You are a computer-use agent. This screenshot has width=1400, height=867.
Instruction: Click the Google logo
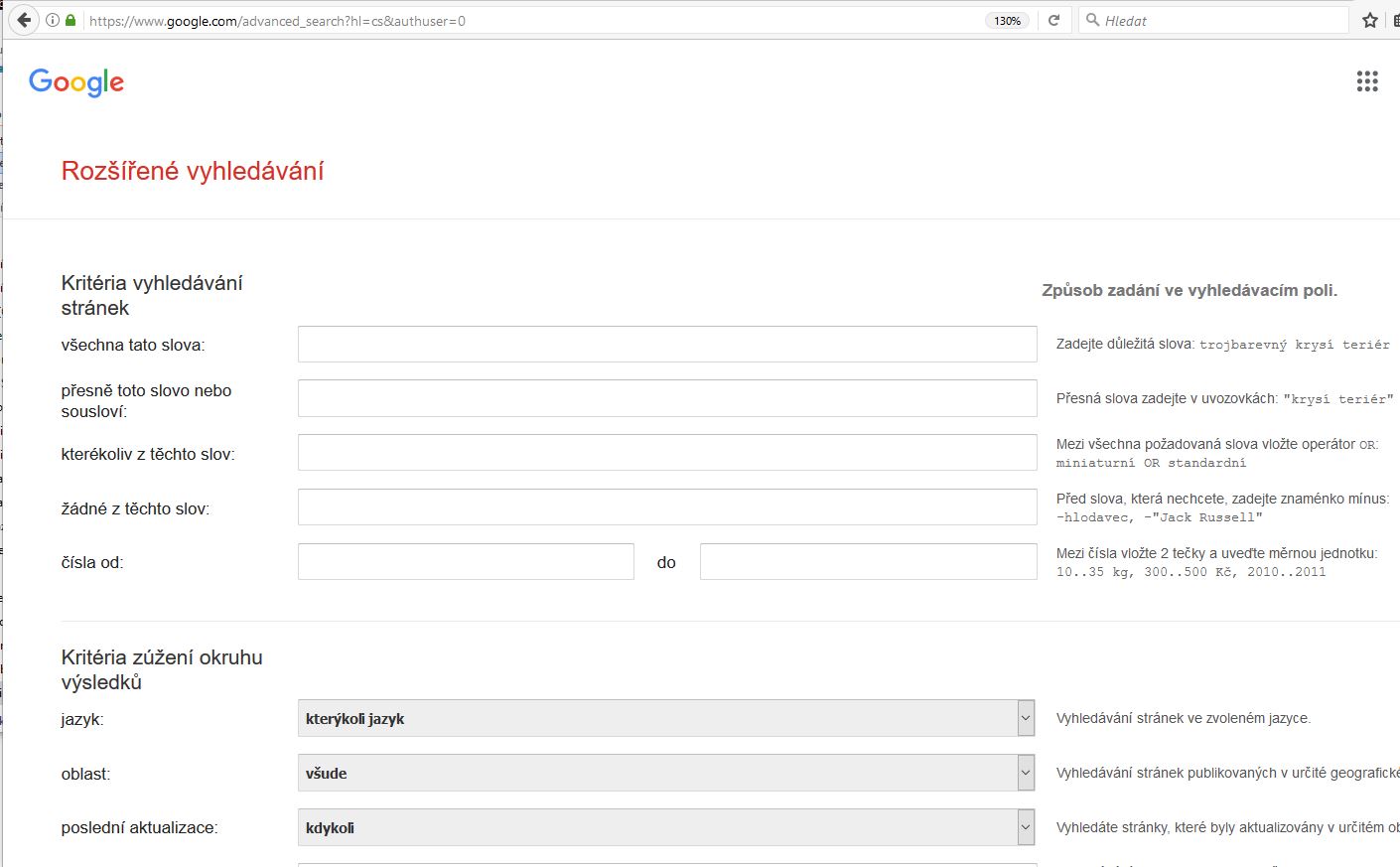coord(76,82)
